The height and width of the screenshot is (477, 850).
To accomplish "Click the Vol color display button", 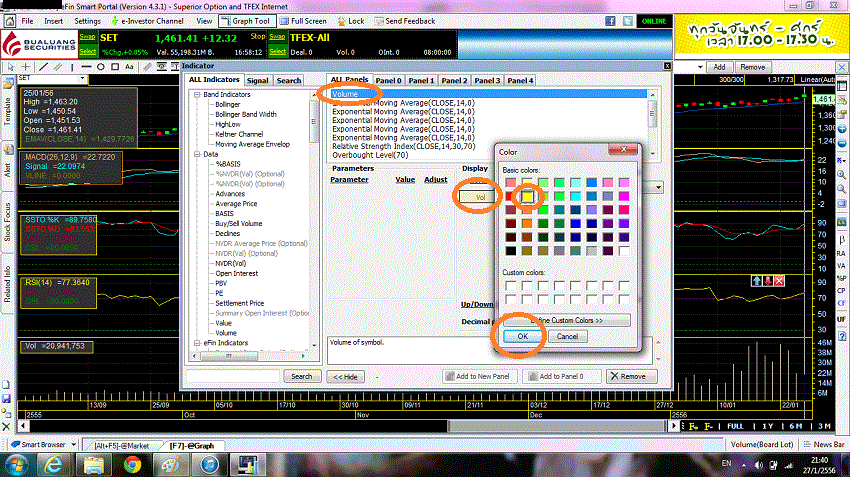I will [477, 197].
